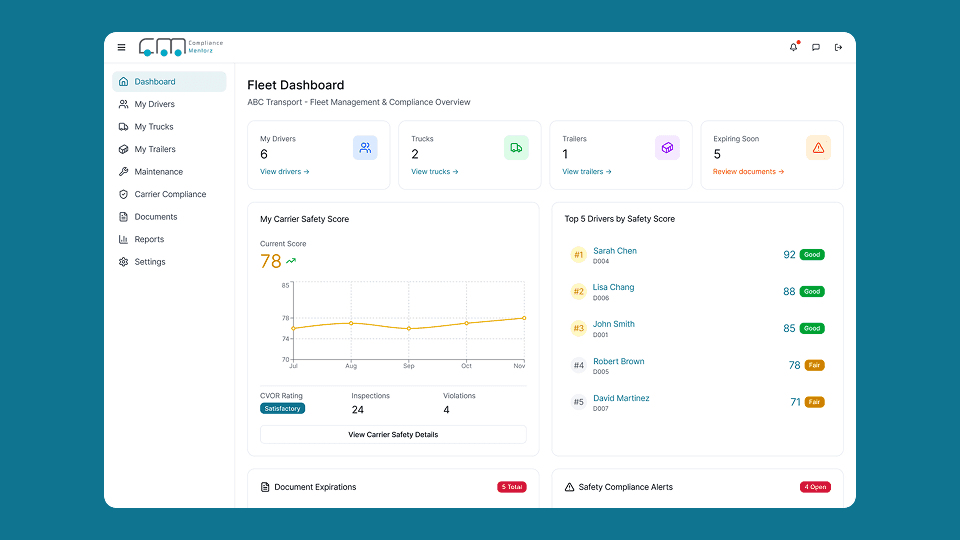Click the View drivers link
Screen dimensions: 960x540
coord(284,172)
